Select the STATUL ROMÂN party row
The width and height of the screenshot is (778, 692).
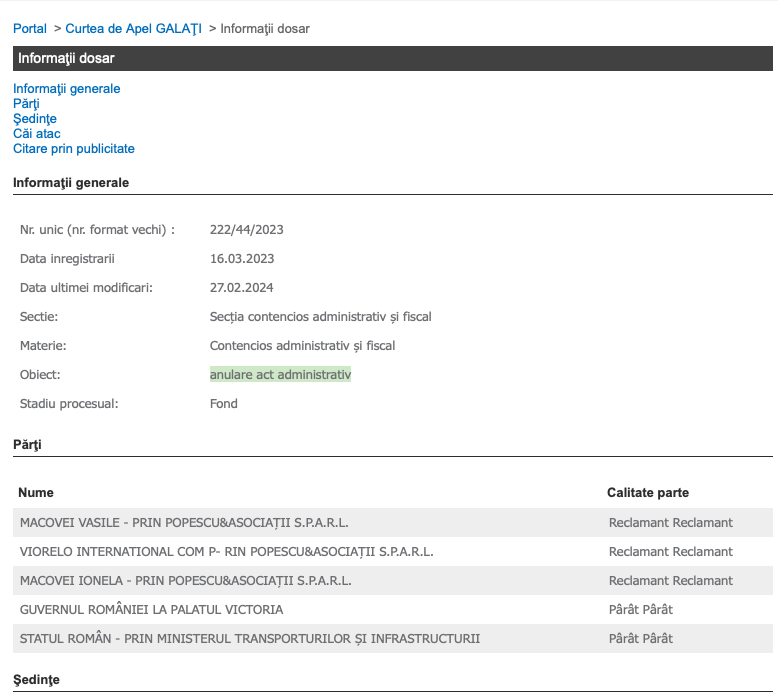coord(250,639)
